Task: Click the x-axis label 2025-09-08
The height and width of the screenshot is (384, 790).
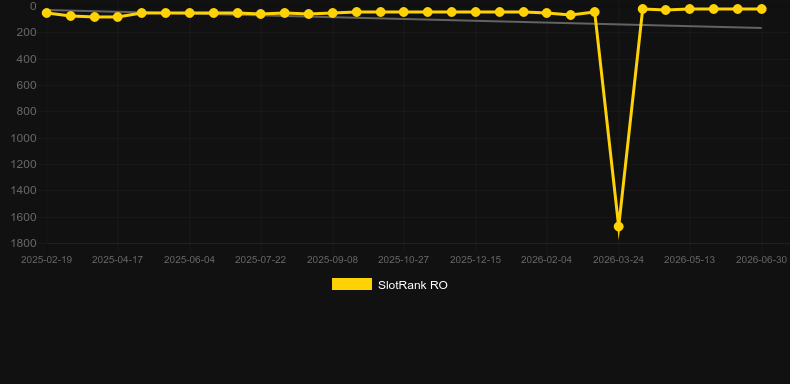Action: (333, 260)
